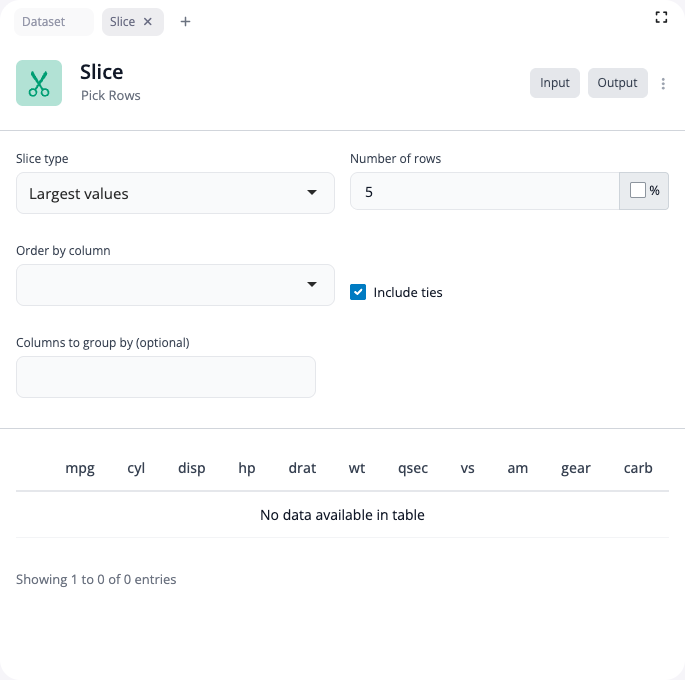Click the Output button

click(617, 83)
